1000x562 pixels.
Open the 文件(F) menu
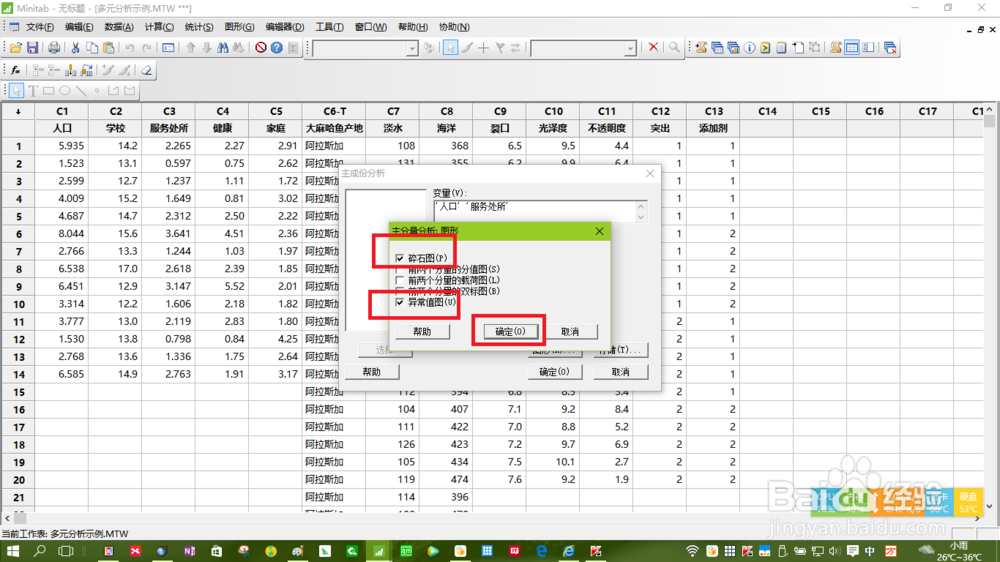(x=40, y=27)
